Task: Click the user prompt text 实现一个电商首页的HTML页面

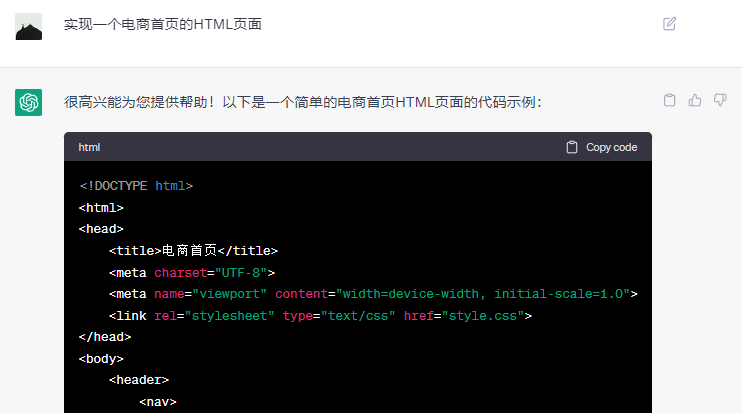Action: (x=163, y=24)
